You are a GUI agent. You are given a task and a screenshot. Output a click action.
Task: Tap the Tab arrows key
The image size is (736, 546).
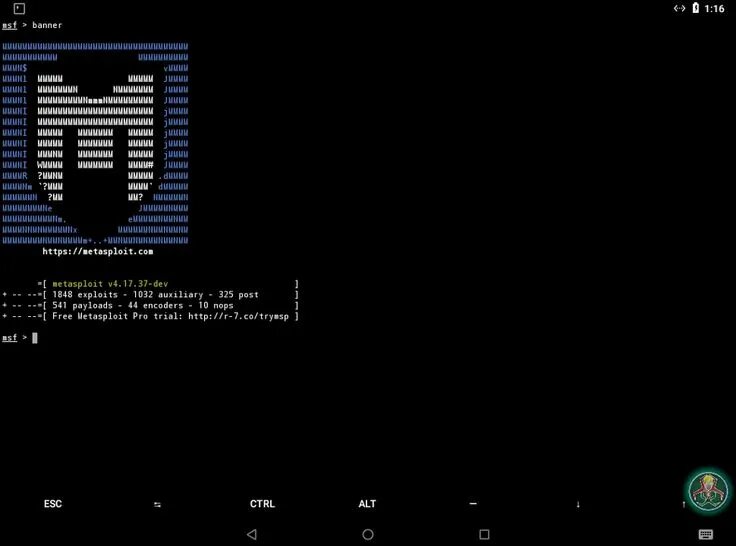pyautogui.click(x=157, y=504)
